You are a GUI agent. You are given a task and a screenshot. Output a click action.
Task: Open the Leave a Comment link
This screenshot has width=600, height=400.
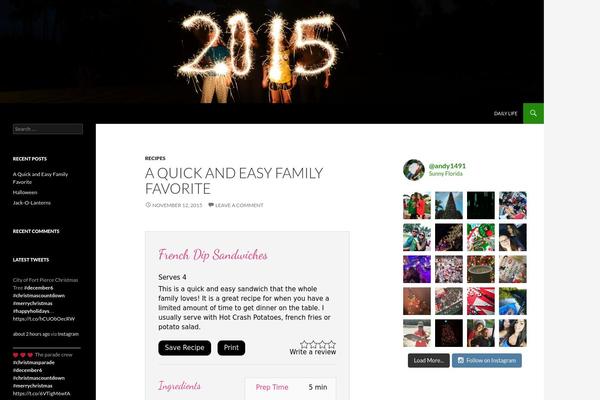tap(239, 205)
